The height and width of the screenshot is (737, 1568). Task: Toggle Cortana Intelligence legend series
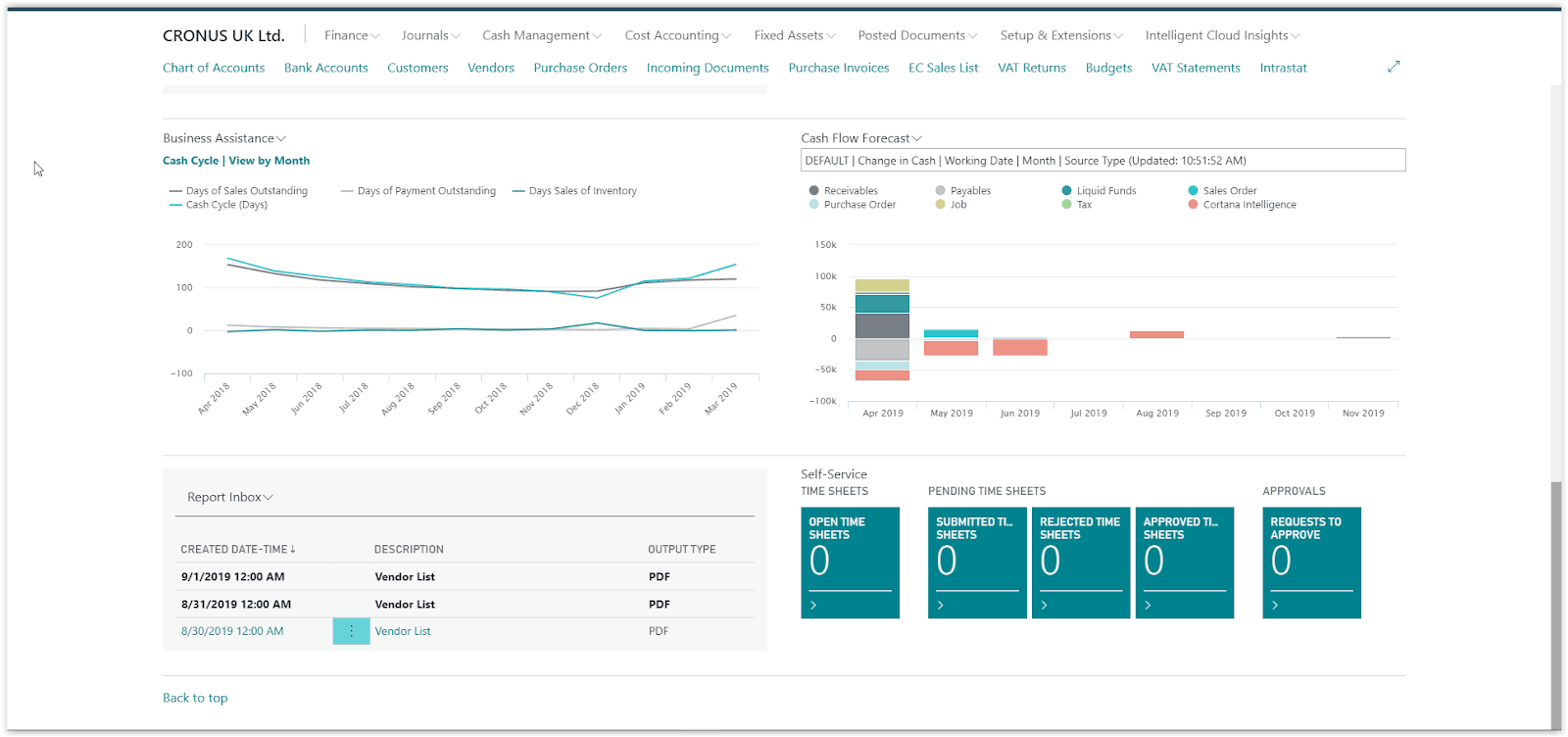click(x=1242, y=205)
